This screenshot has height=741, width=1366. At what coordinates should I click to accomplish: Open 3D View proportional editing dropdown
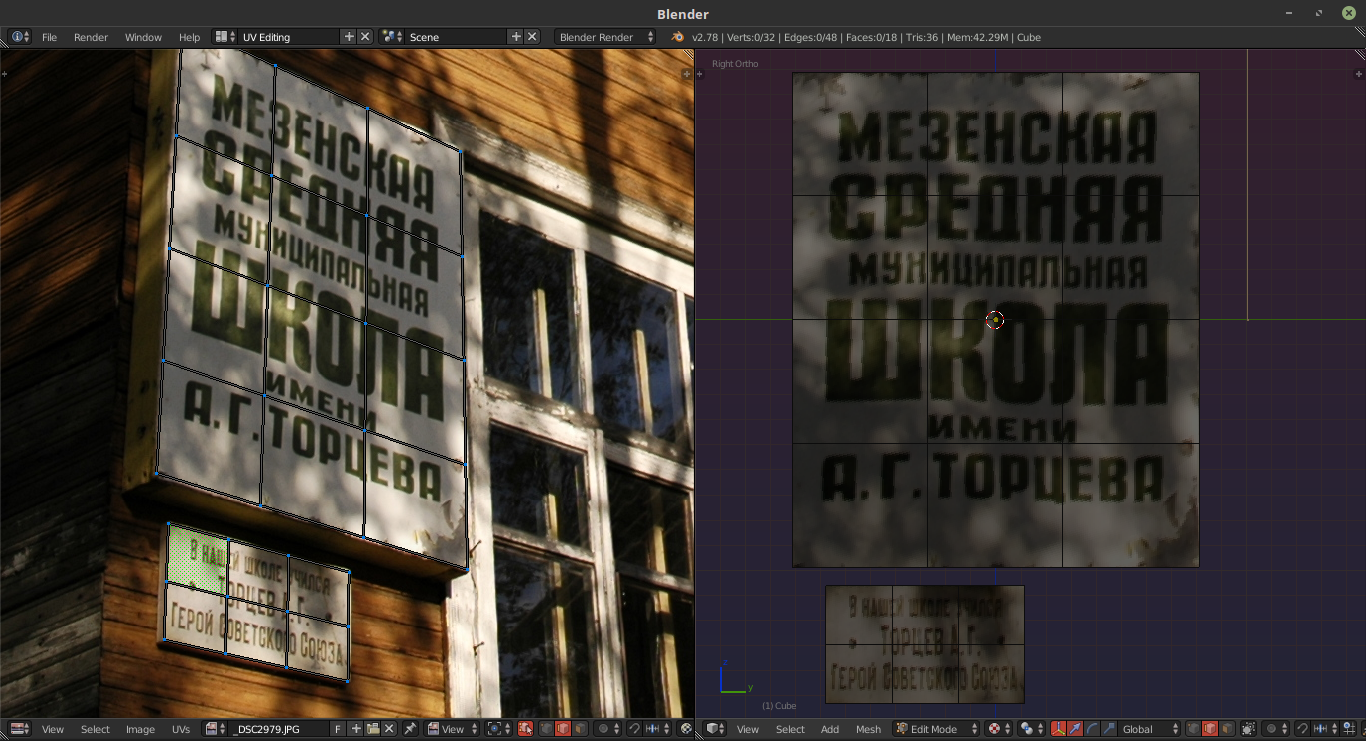[x=1275, y=729]
